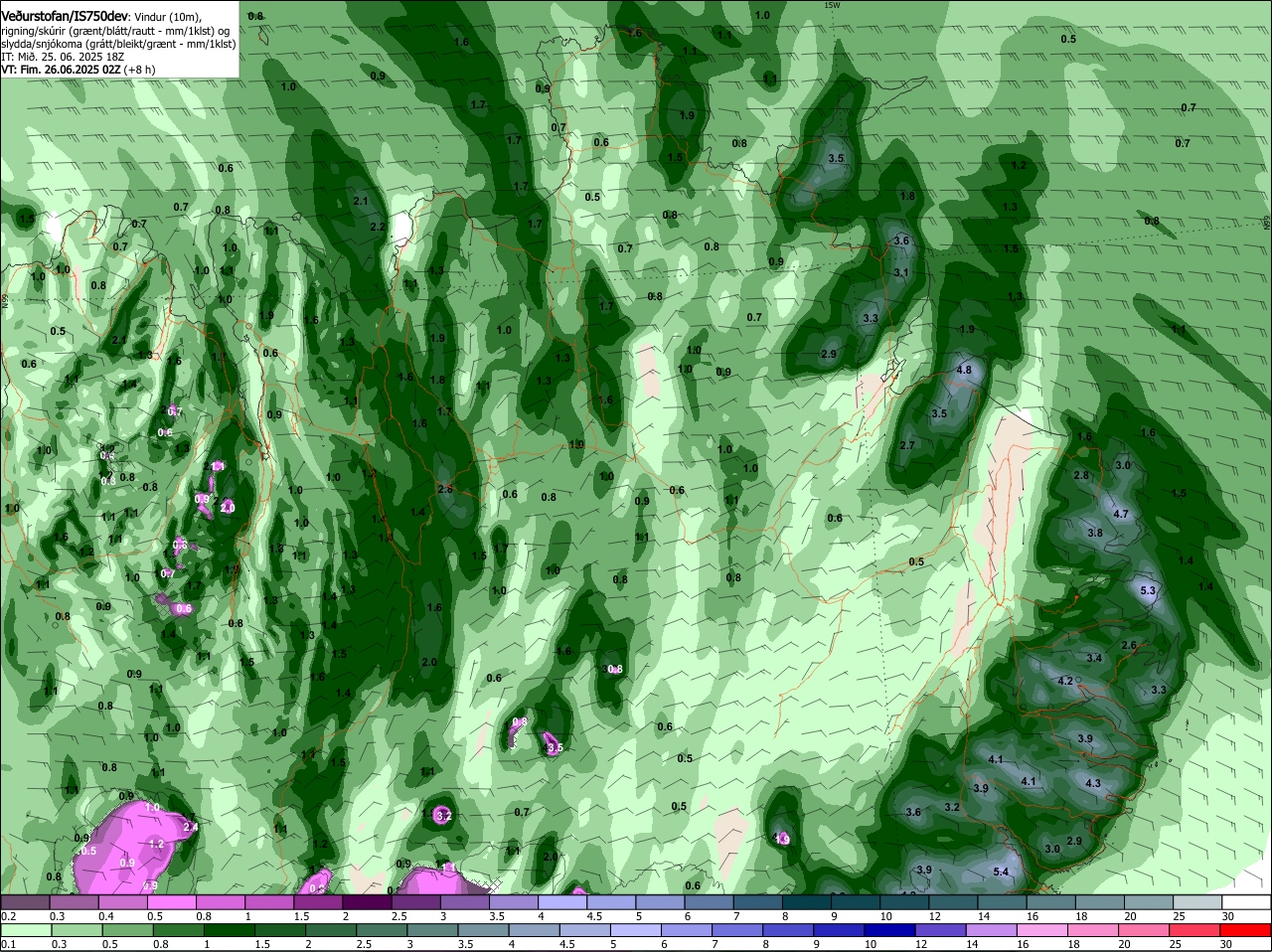Click the '0.1' label under the lower legend
This screenshot has width=1272, height=952.
[8, 943]
